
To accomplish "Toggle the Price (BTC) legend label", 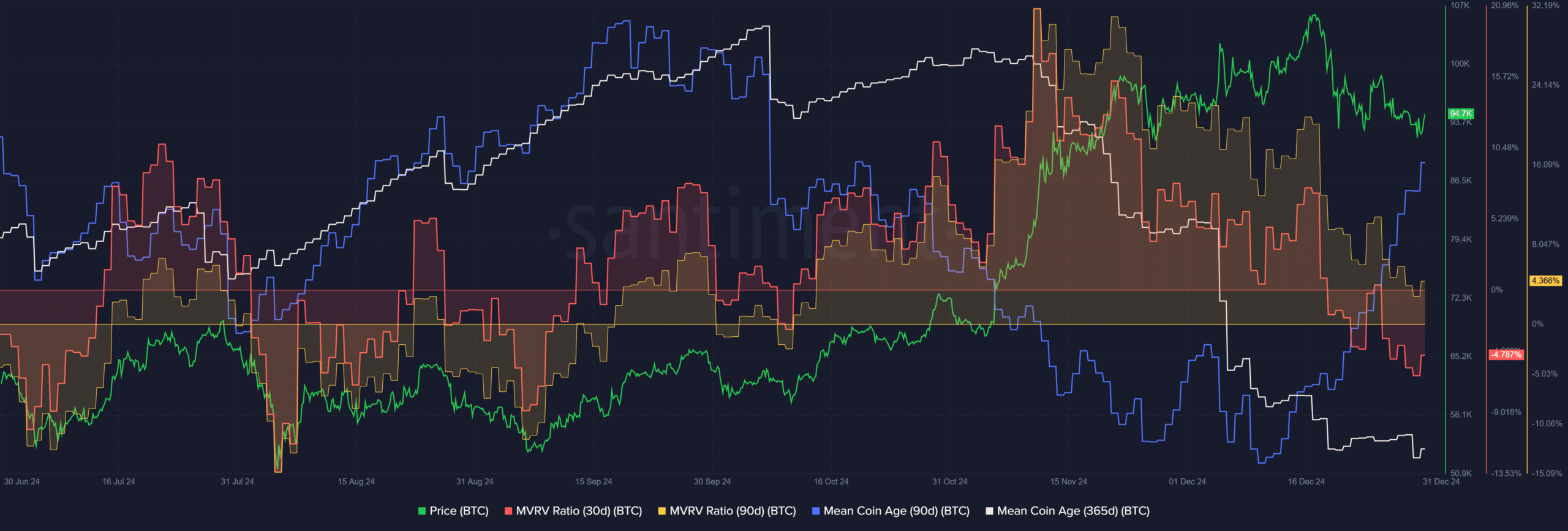I will (x=459, y=511).
